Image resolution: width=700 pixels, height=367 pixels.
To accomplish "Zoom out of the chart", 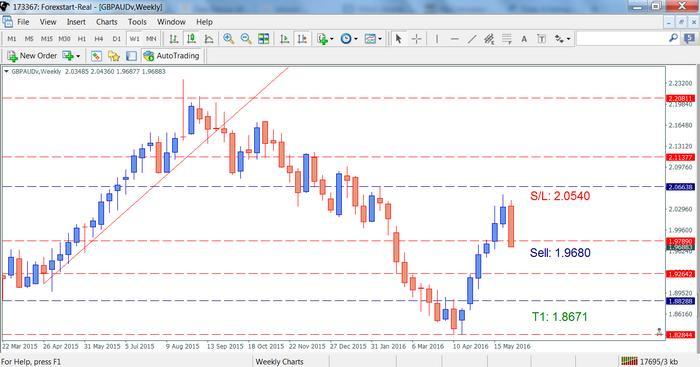I will (x=246, y=39).
